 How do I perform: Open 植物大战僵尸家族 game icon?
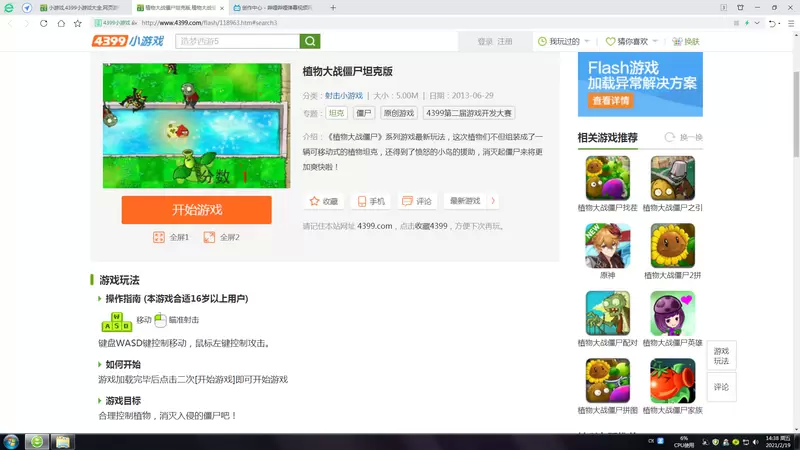click(x=672, y=380)
